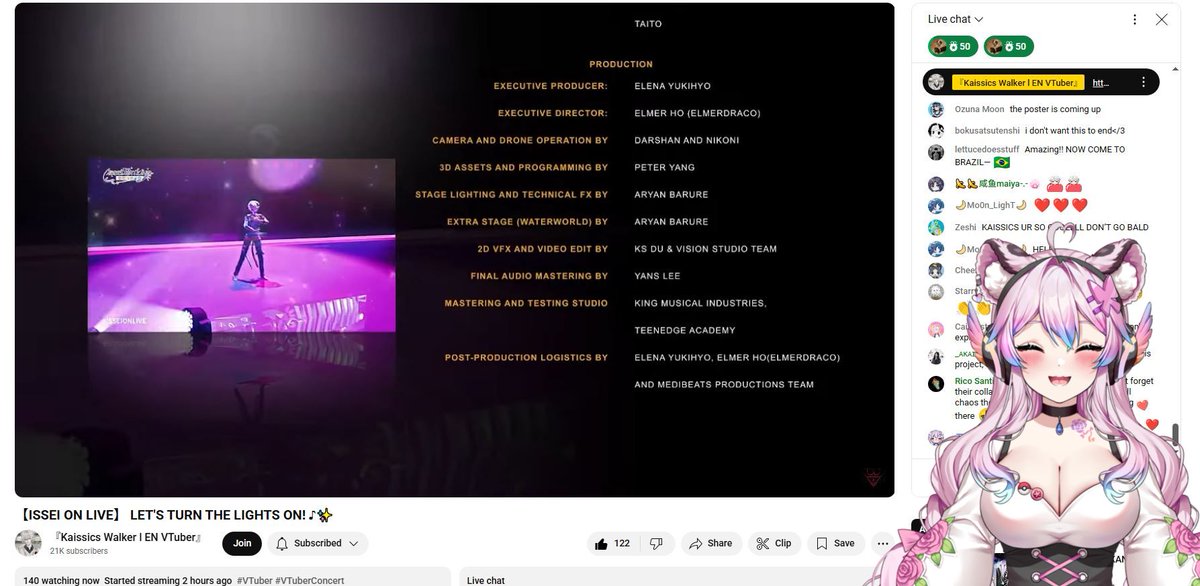The width and height of the screenshot is (1200, 586).
Task: Switch to the Live chat tab below the video
Action: click(487, 580)
